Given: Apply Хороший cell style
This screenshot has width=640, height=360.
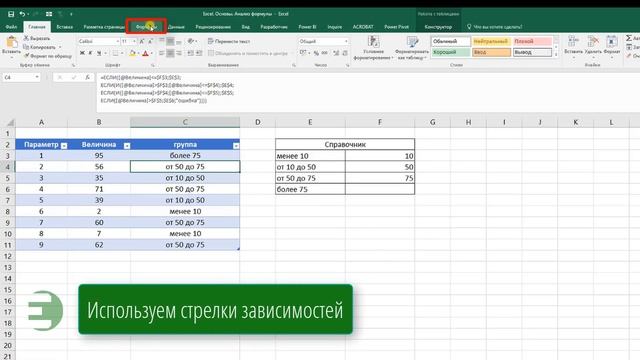Looking at the screenshot, I should click(x=451, y=52).
